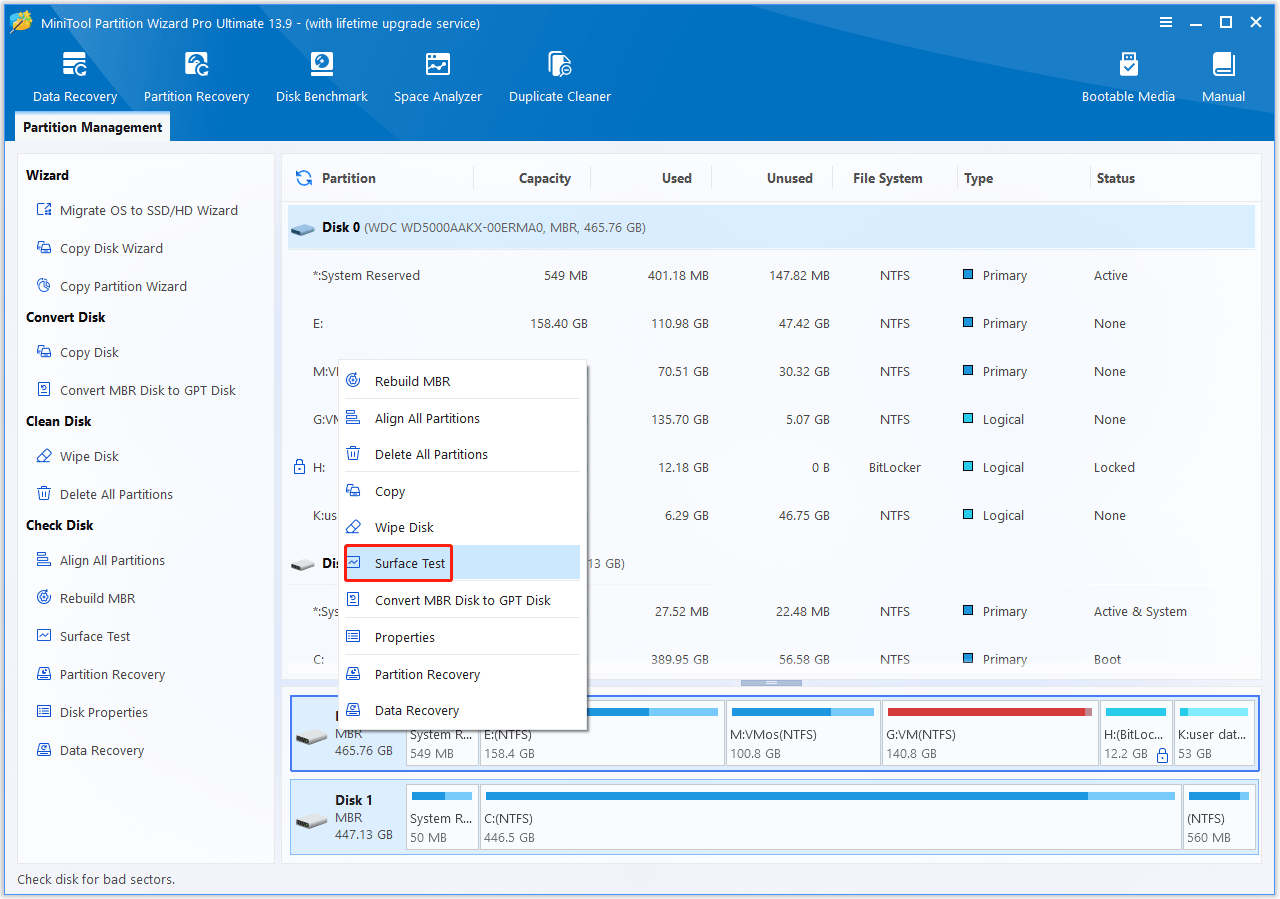The width and height of the screenshot is (1280, 899).
Task: Click Surface Test in context menu
Action: 462,563
